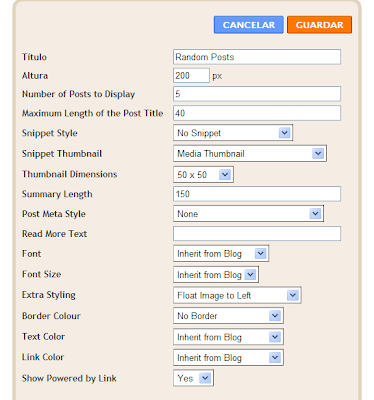Click the Number of Posts to Display field
The width and height of the screenshot is (374, 400).
click(257, 94)
